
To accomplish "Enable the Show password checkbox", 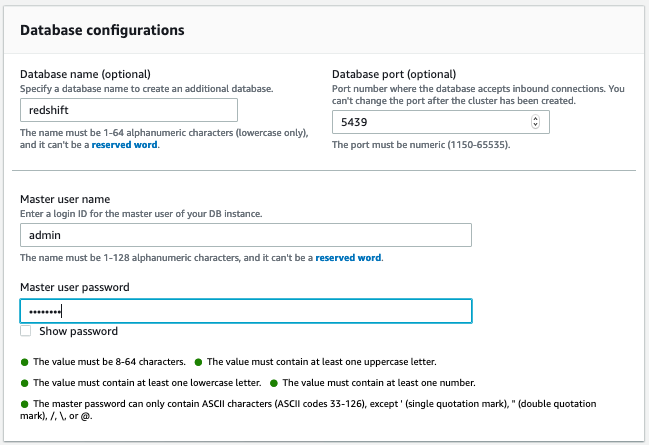I will coord(25,331).
